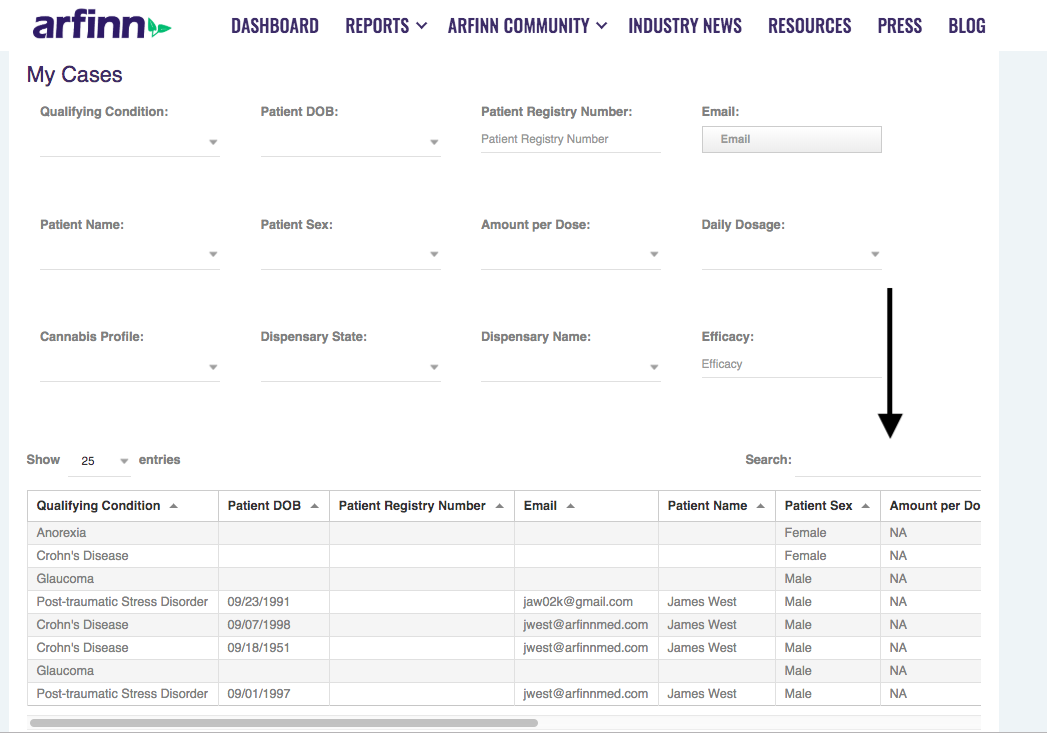
Task: Open the Industry News page
Action: pos(685,26)
